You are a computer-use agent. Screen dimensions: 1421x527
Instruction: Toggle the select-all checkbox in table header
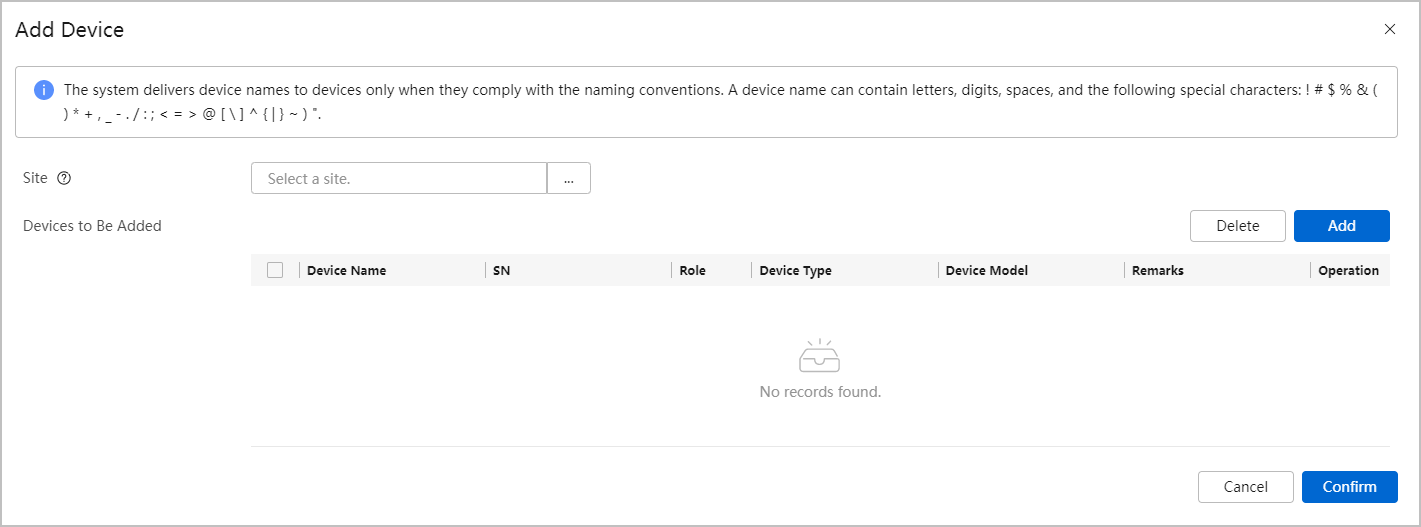pyautogui.click(x=275, y=270)
